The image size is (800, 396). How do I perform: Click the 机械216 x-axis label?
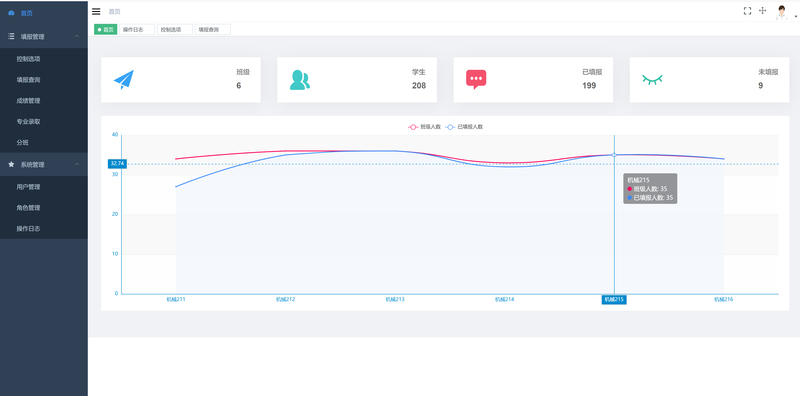[x=723, y=300]
